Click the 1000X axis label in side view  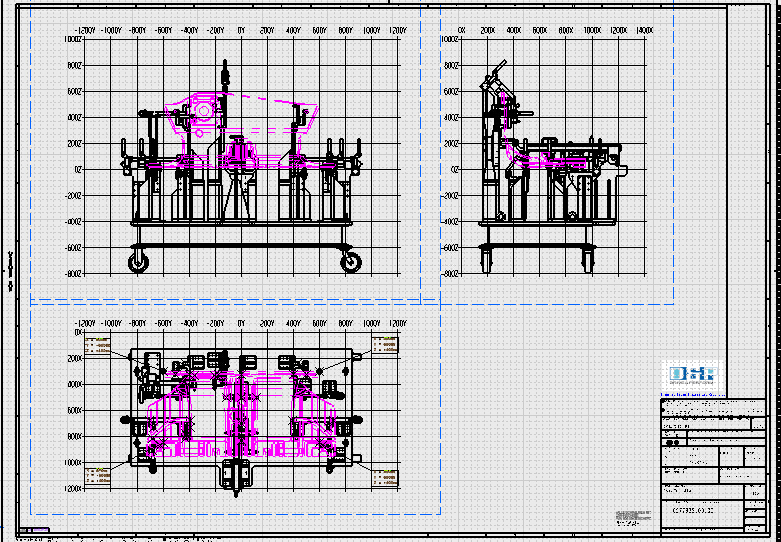(593, 31)
